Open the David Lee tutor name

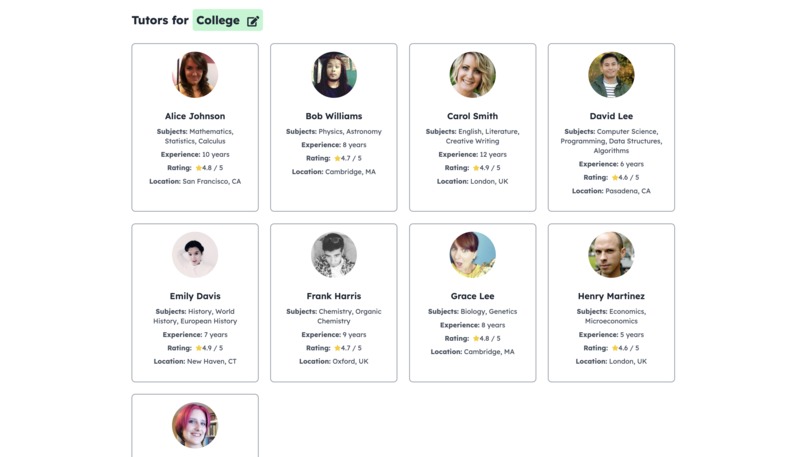tap(611, 116)
